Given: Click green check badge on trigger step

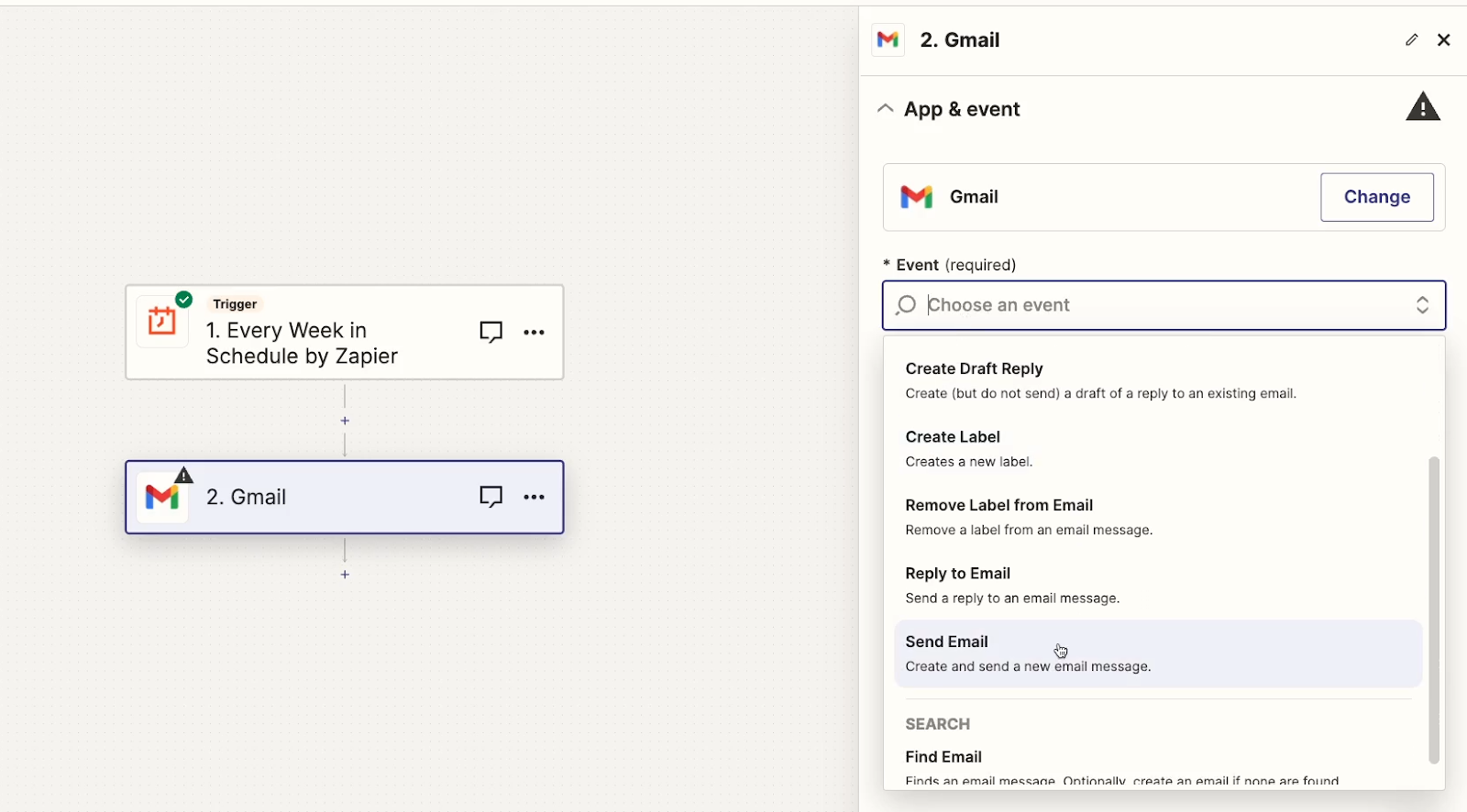Looking at the screenshot, I should point(184,299).
